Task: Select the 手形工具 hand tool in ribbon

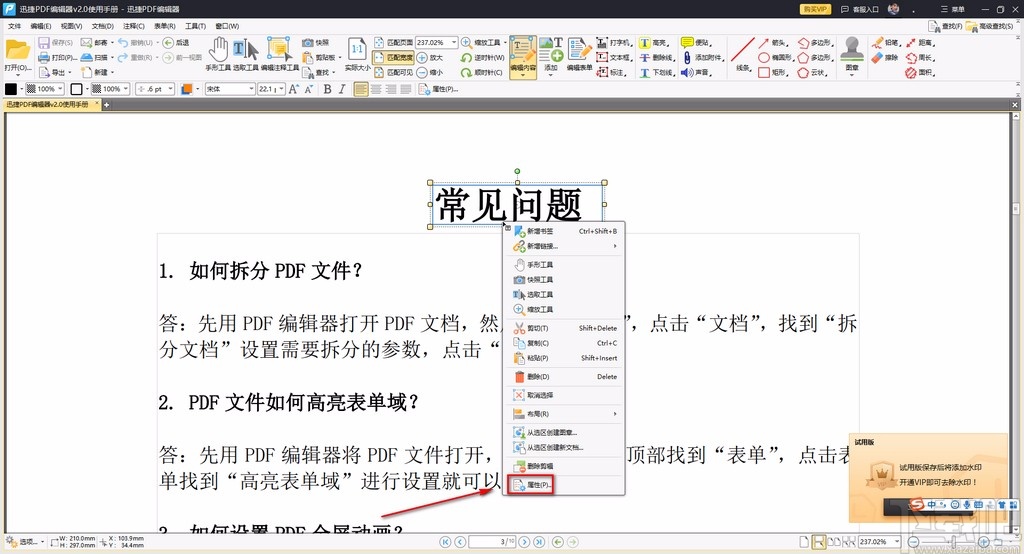Action: pos(218,54)
